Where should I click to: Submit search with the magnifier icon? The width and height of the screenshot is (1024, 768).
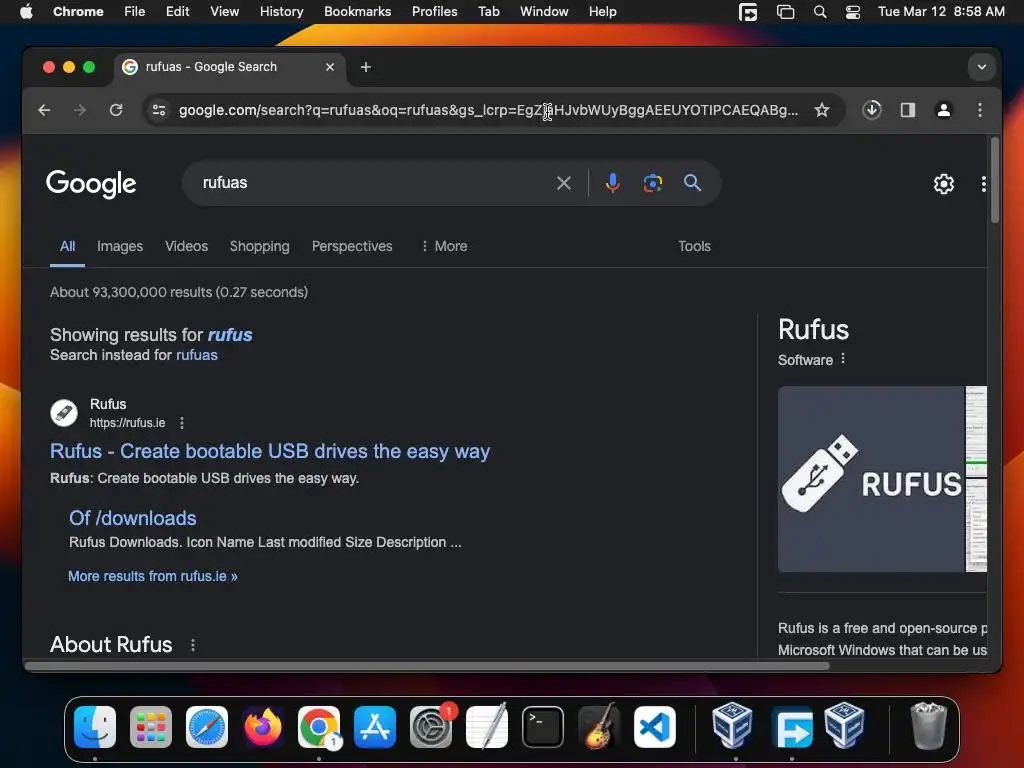[692, 183]
